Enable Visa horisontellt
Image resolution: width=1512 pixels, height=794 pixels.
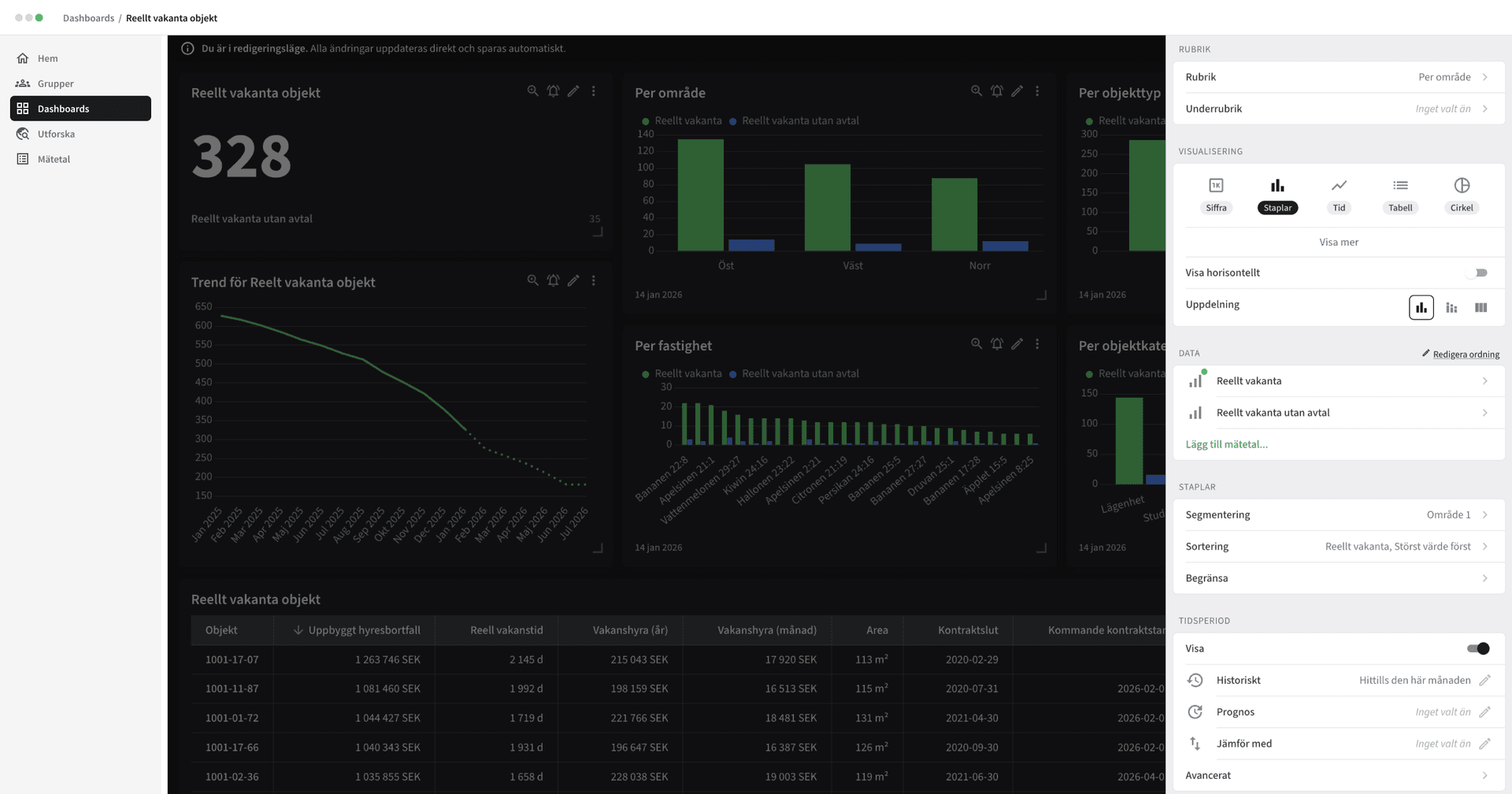coord(1479,272)
